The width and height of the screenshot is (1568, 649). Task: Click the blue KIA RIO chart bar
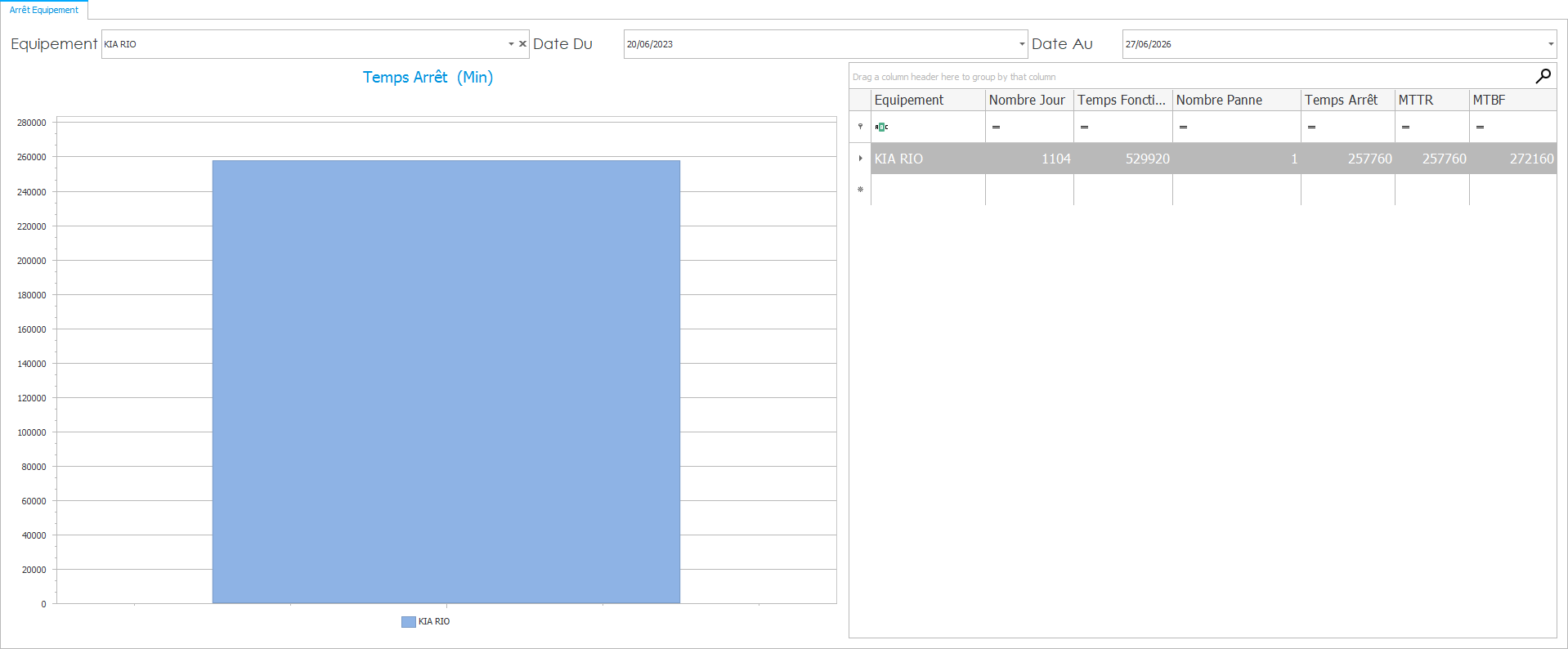click(446, 382)
